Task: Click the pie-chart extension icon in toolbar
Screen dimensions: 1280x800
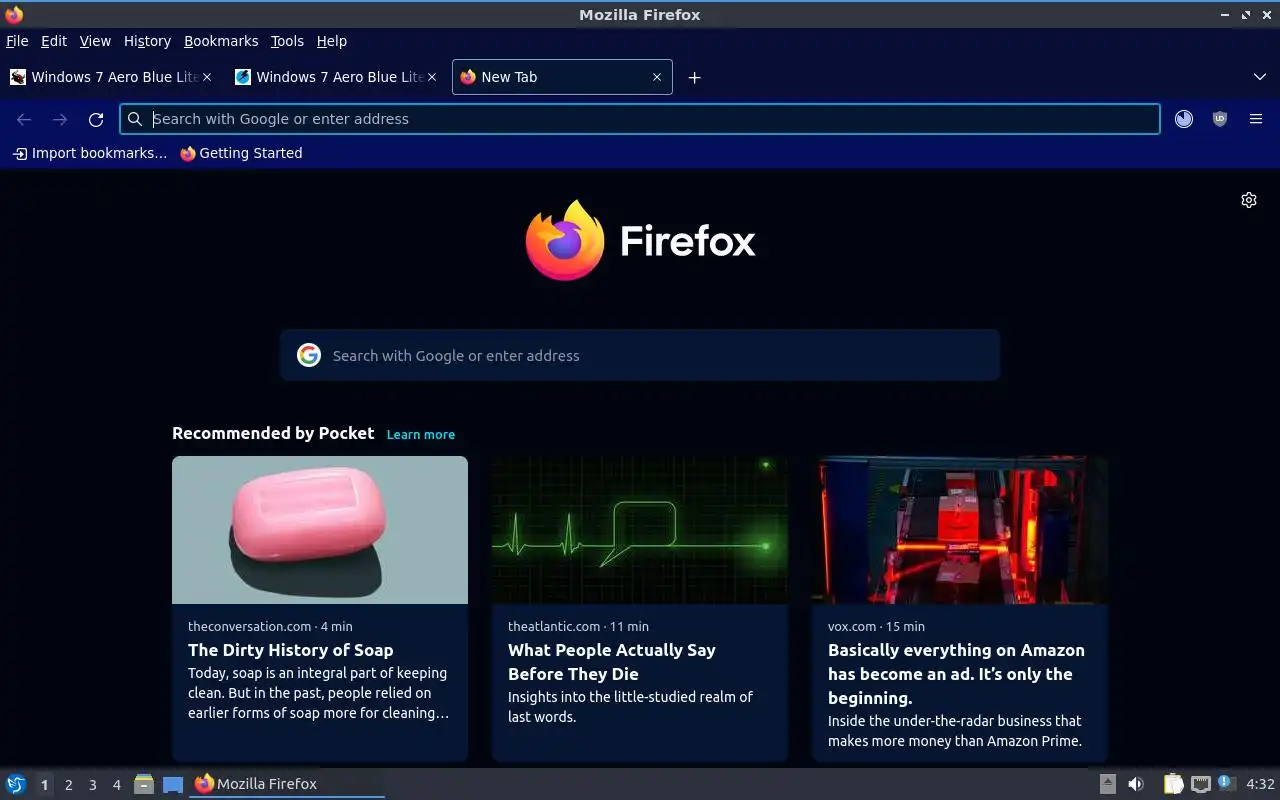Action: click(1184, 119)
